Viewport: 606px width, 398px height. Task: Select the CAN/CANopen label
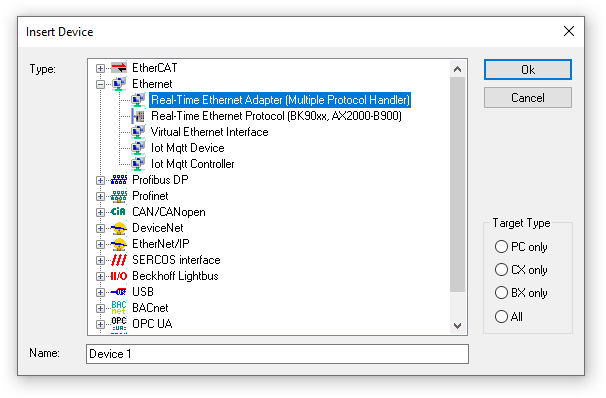169,212
